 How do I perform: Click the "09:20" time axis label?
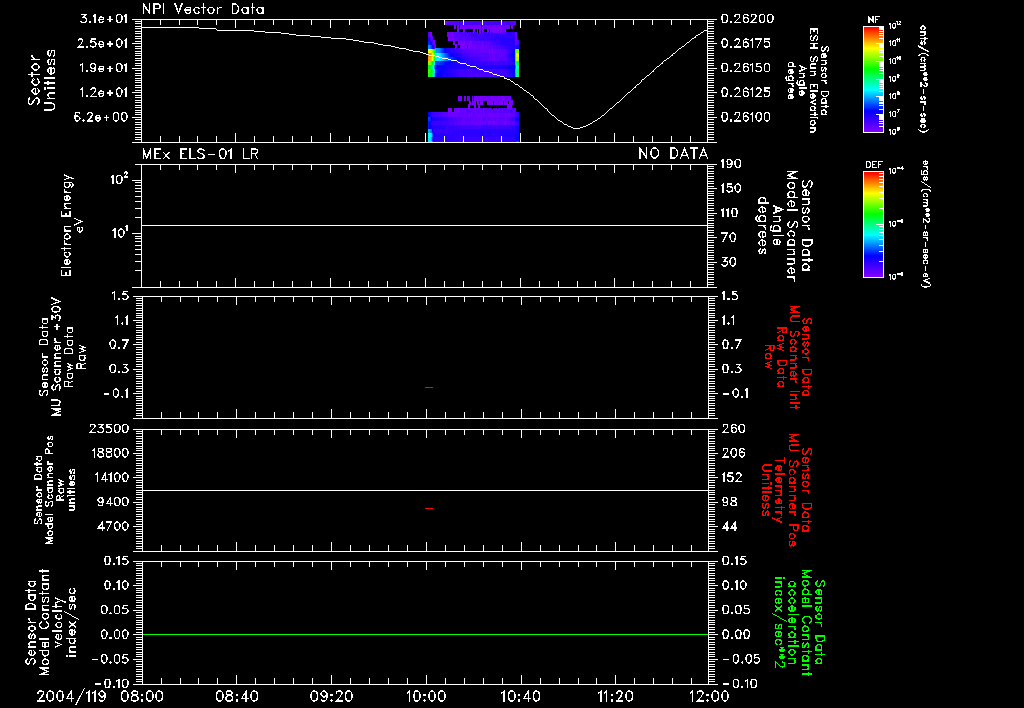[332, 696]
